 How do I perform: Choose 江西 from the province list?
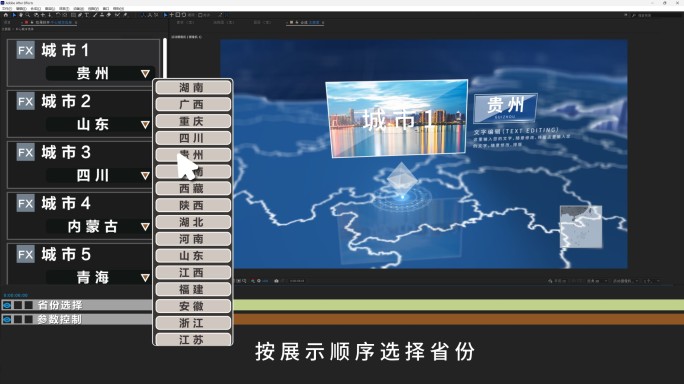click(x=193, y=272)
